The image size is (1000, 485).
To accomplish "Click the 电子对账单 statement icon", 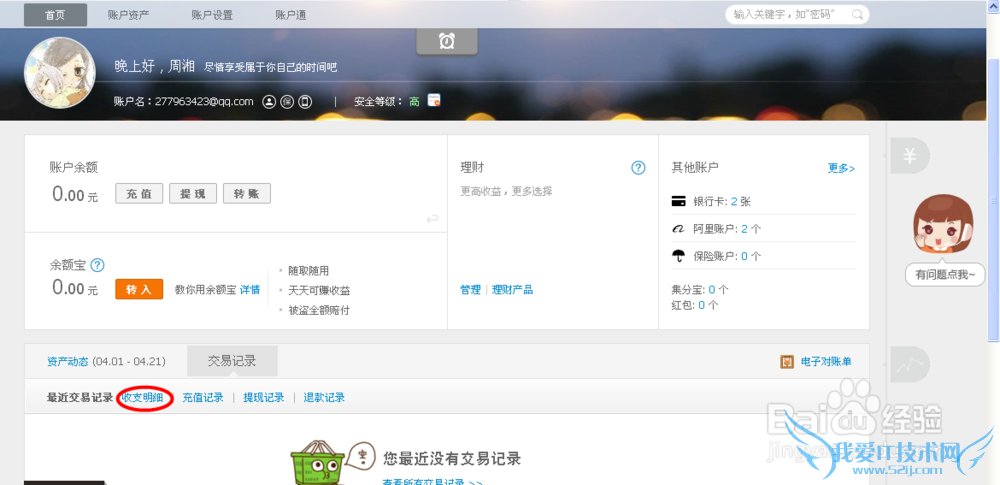I will (787, 362).
